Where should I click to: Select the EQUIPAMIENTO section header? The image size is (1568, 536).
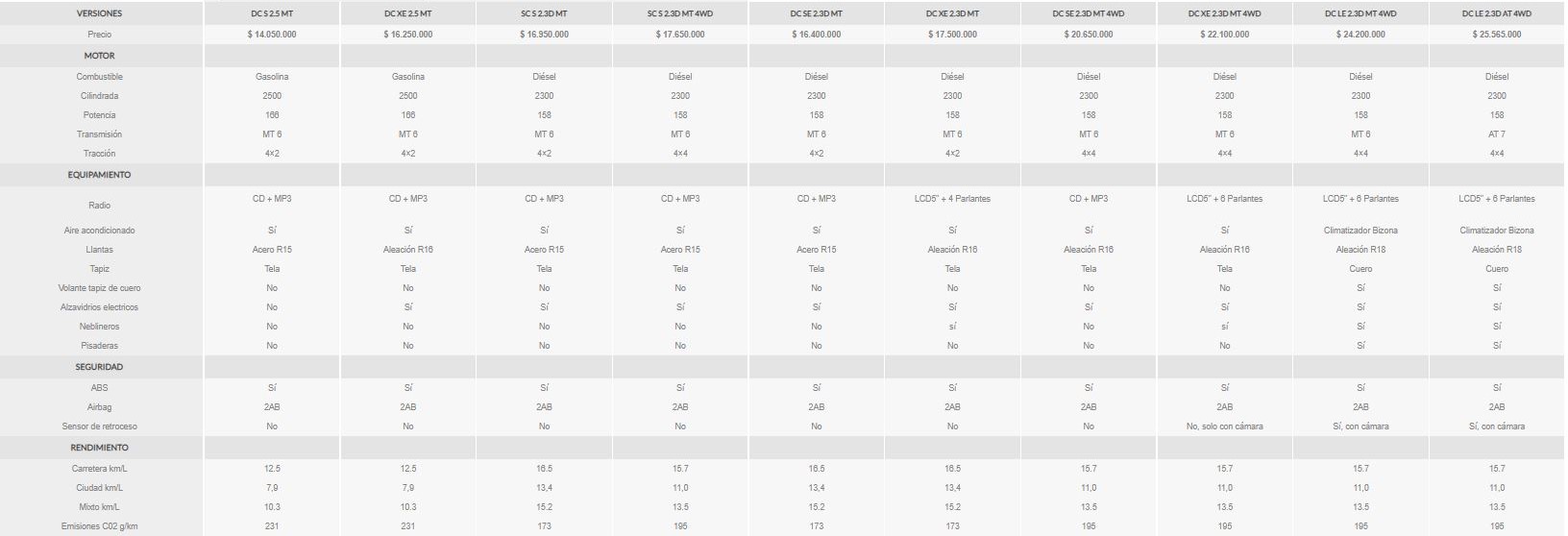[100, 175]
